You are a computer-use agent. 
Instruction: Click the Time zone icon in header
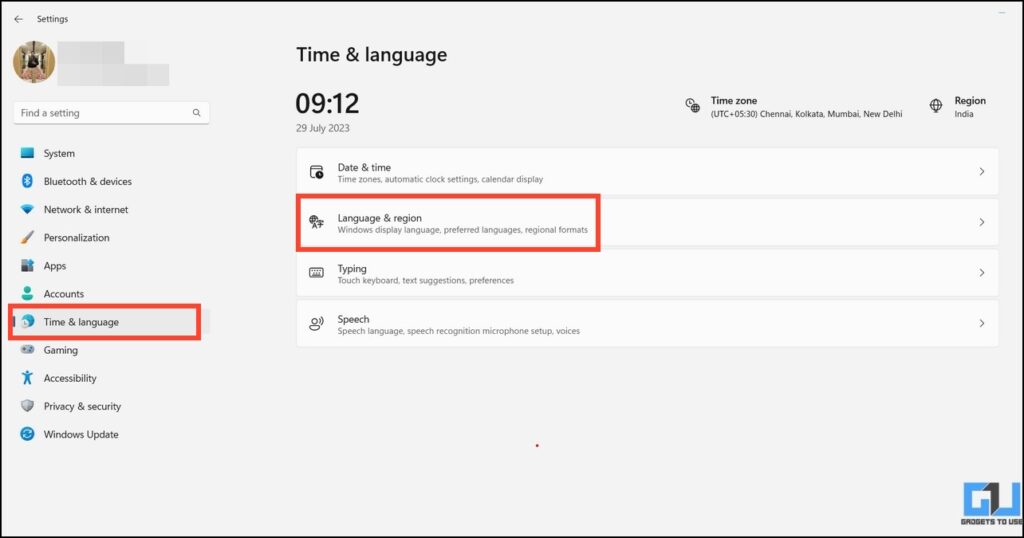[x=692, y=106]
